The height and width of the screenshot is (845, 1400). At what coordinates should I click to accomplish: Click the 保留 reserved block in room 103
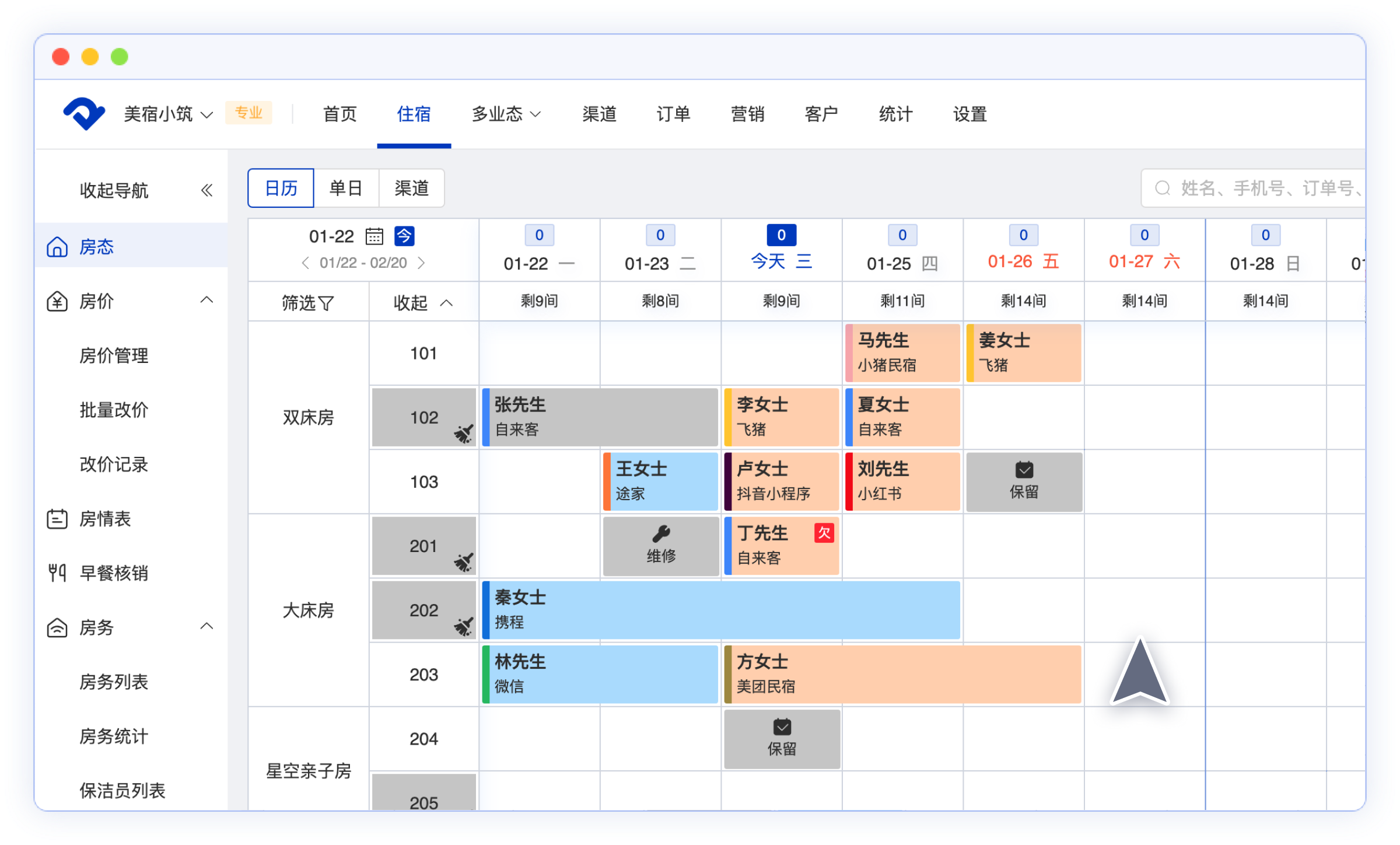pos(1024,481)
